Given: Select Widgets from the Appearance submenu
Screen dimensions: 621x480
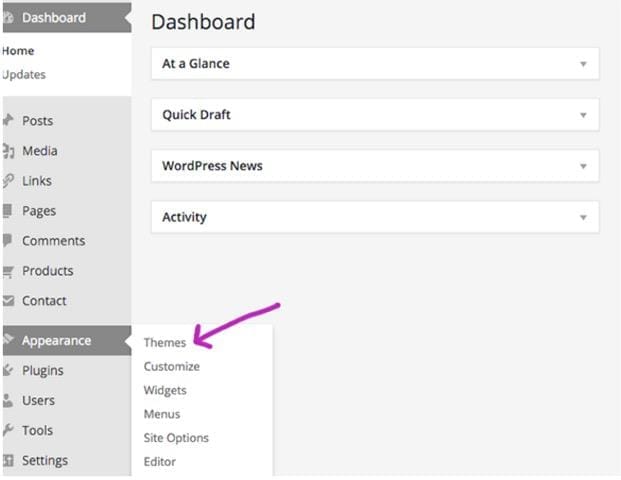Looking at the screenshot, I should click(165, 390).
